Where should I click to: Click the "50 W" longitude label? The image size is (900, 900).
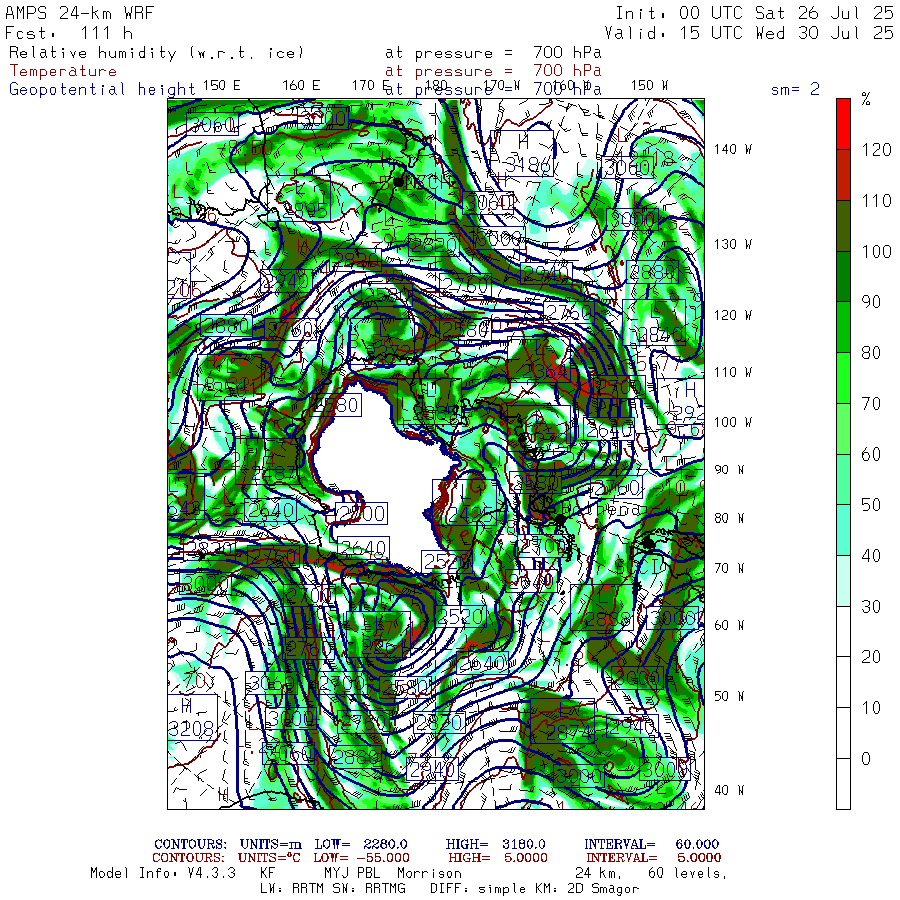click(729, 696)
